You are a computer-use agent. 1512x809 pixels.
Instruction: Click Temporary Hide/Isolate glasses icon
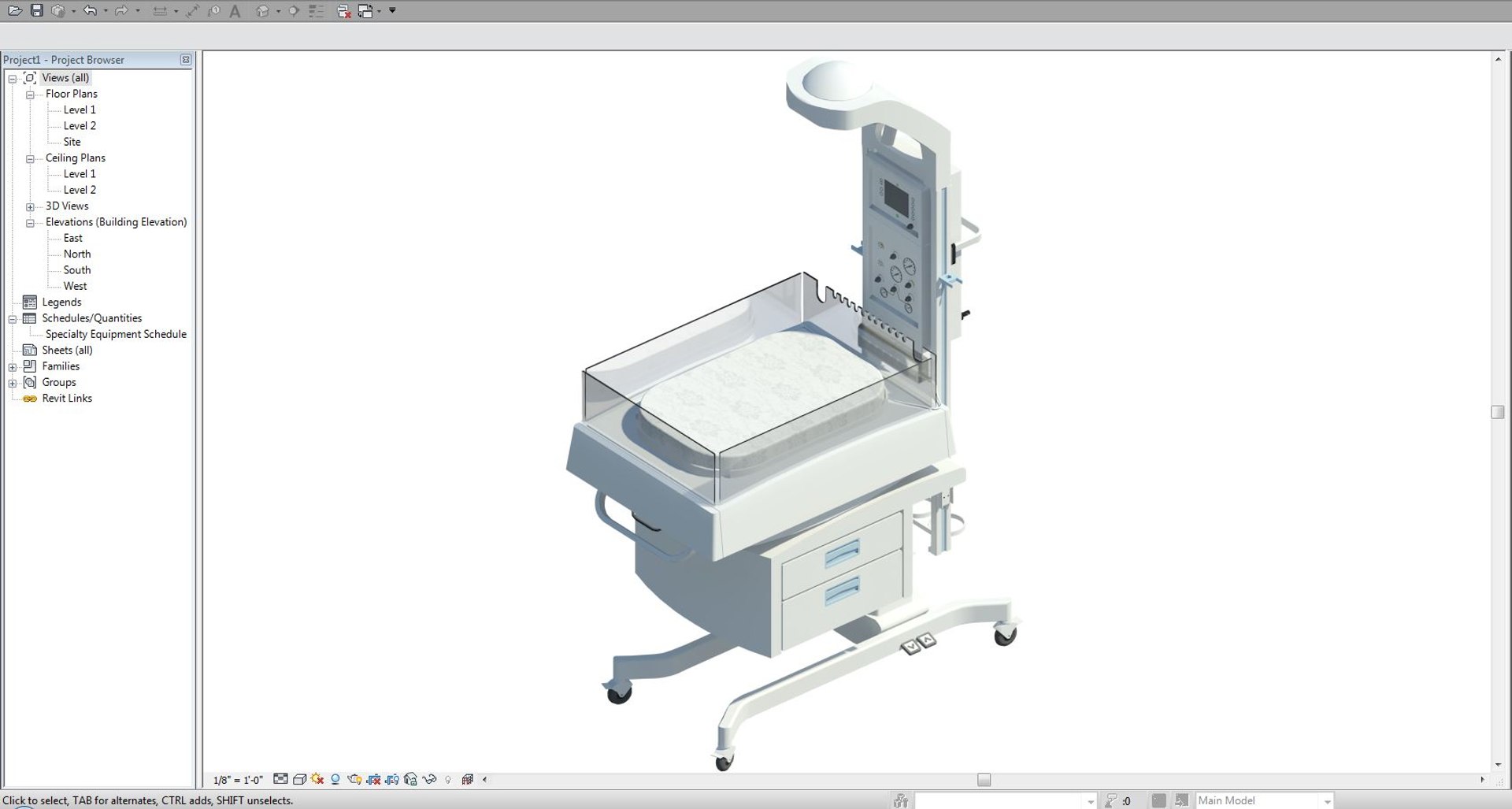coord(429,779)
